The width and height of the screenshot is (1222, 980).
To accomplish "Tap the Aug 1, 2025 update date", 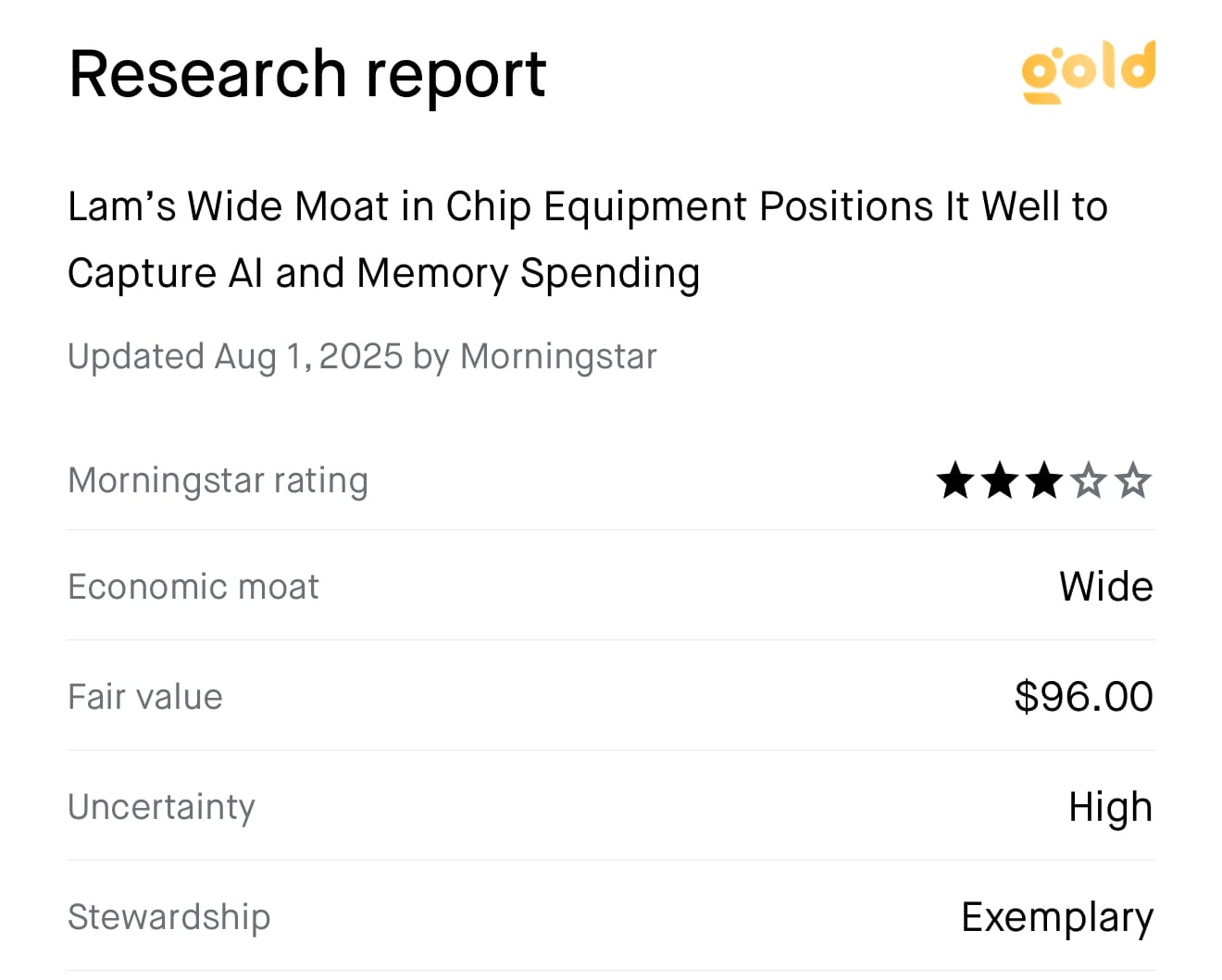I will pos(308,357).
